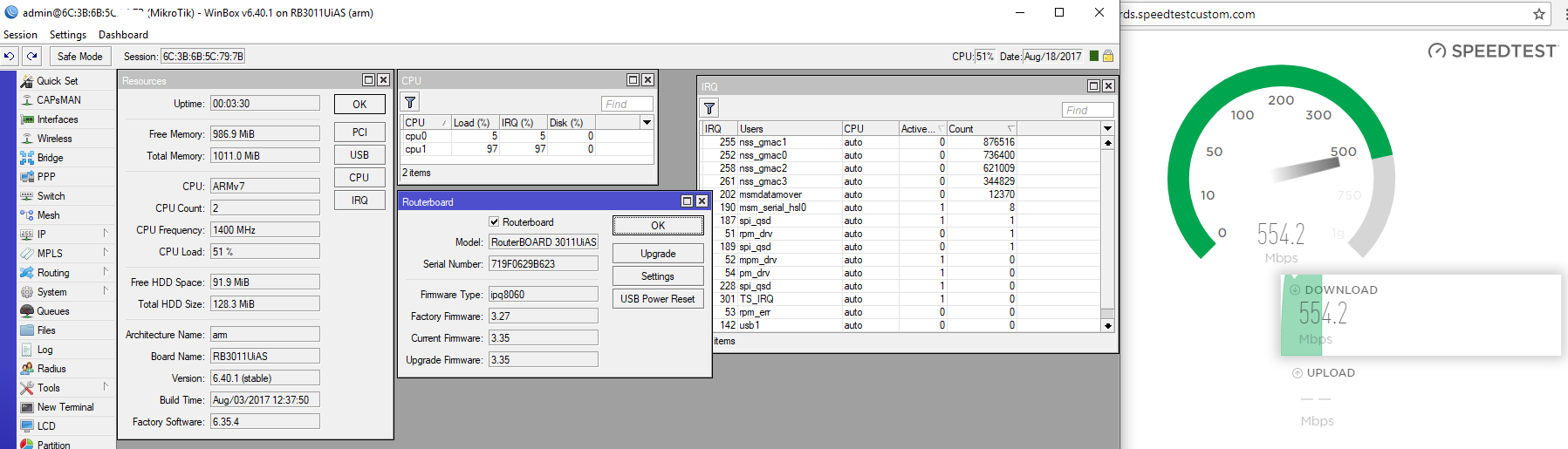Click the Undo arrow in WinBox toolbar
1568x449 pixels.
pyautogui.click(x=10, y=56)
